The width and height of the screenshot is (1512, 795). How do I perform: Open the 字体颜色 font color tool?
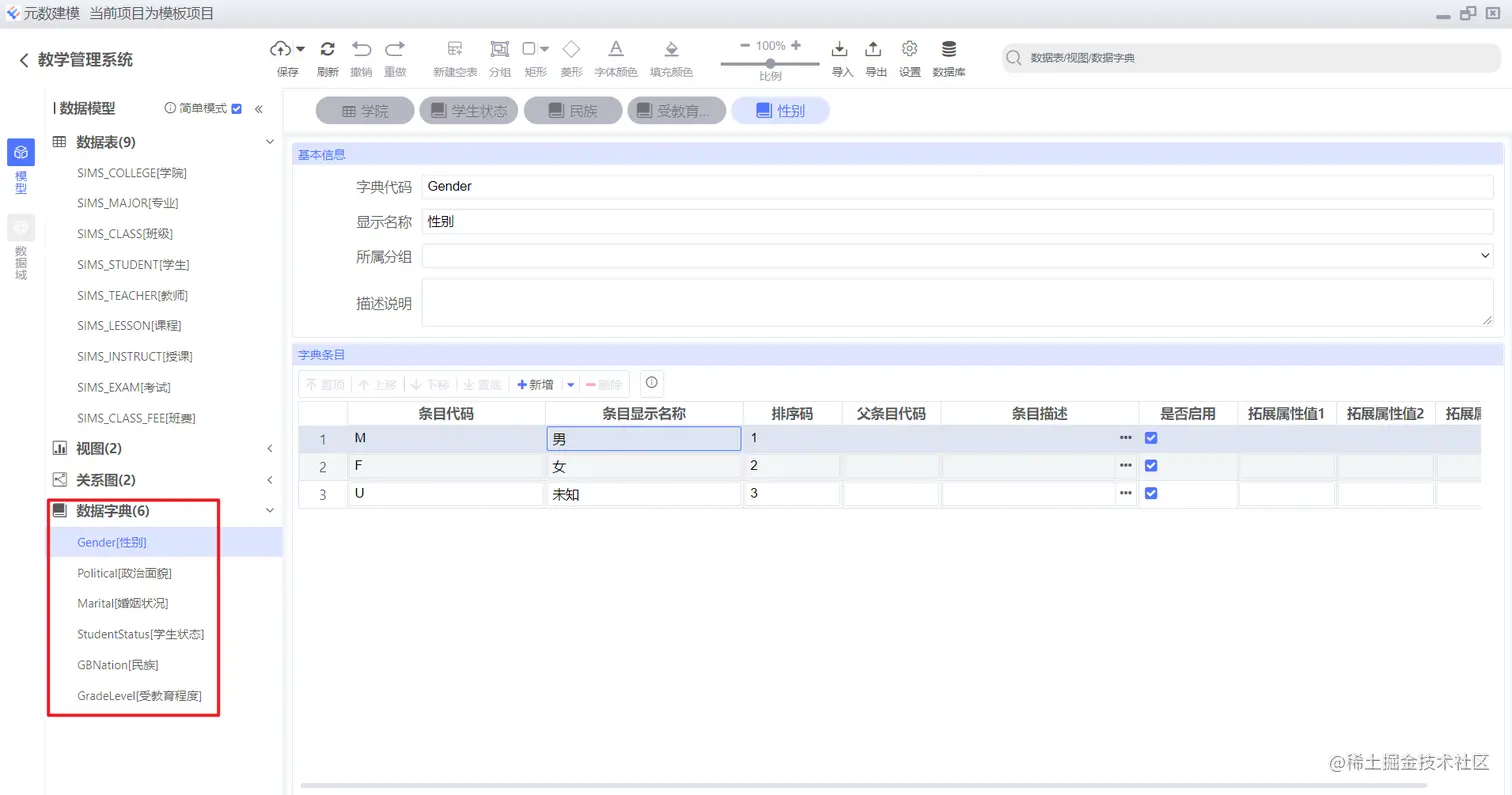point(615,47)
